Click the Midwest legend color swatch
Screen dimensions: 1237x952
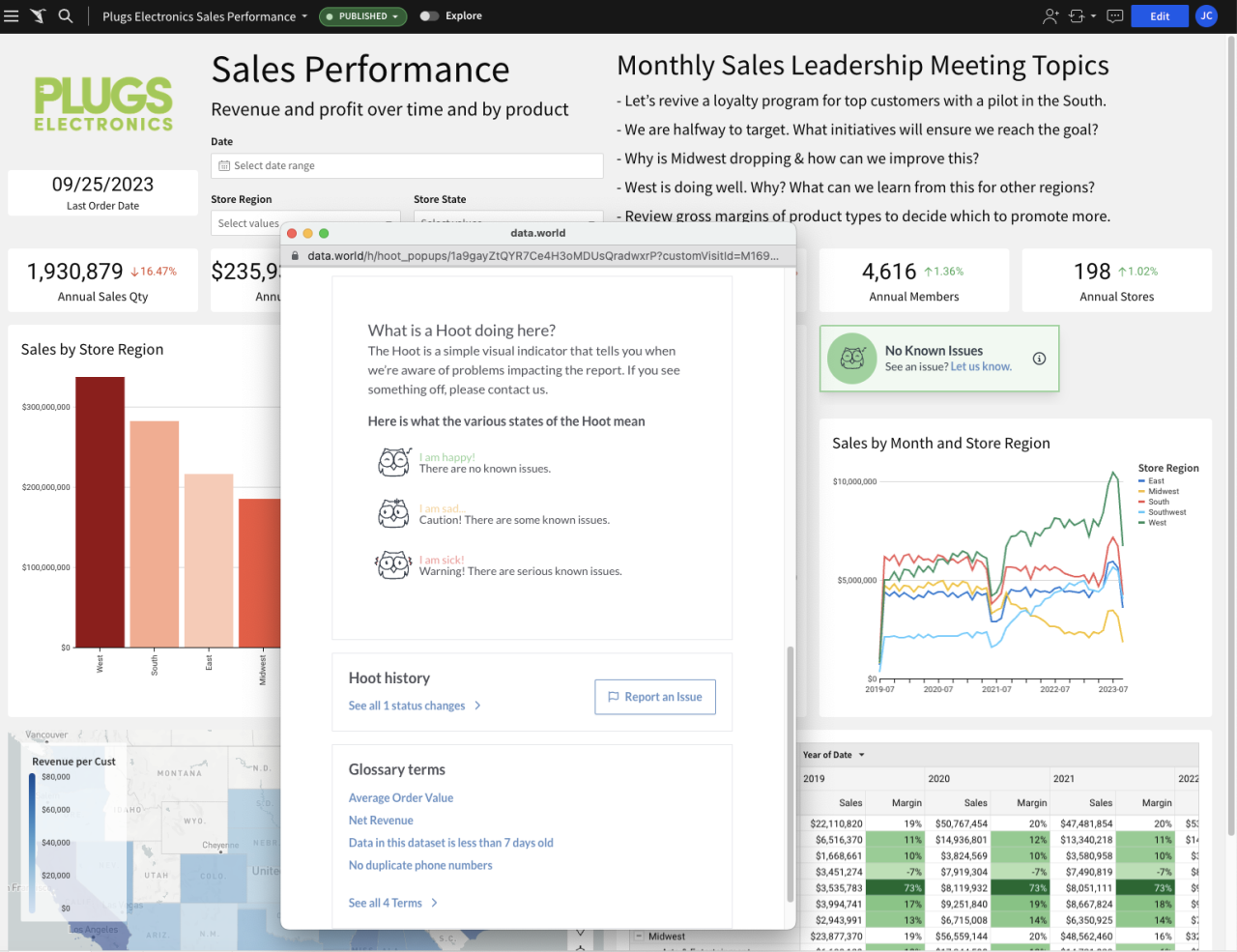(1141, 491)
